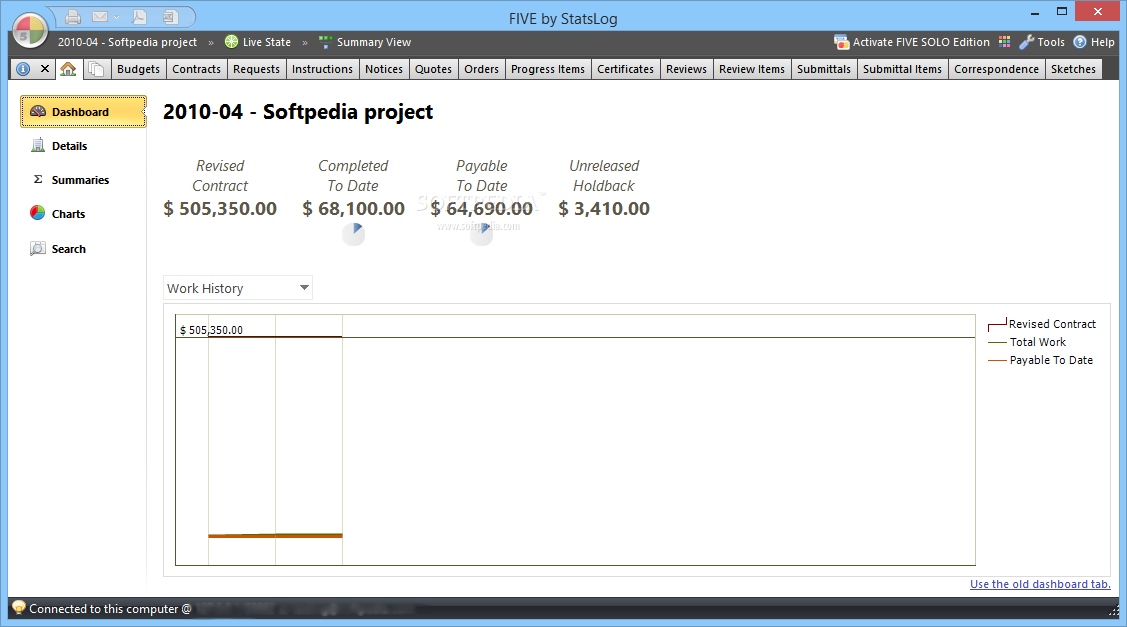Open the Contracts tab
Image resolution: width=1127 pixels, height=627 pixels.
pos(196,69)
